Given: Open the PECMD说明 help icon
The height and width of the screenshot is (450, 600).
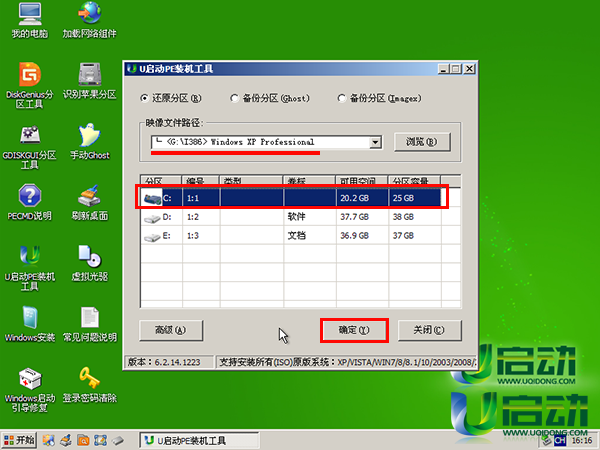Looking at the screenshot, I should pos(30,202).
